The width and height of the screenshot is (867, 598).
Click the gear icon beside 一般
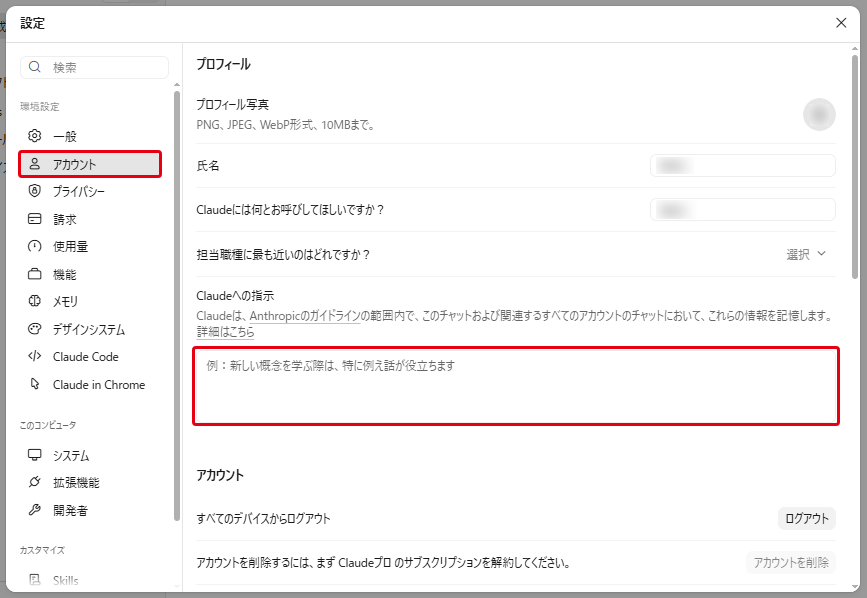[35, 135]
